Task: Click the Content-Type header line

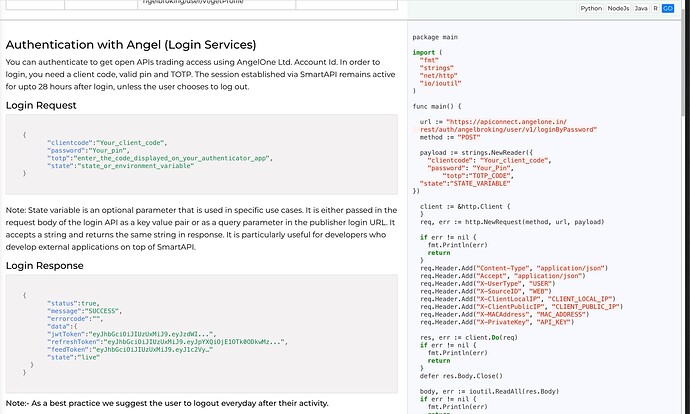Action: point(514,268)
